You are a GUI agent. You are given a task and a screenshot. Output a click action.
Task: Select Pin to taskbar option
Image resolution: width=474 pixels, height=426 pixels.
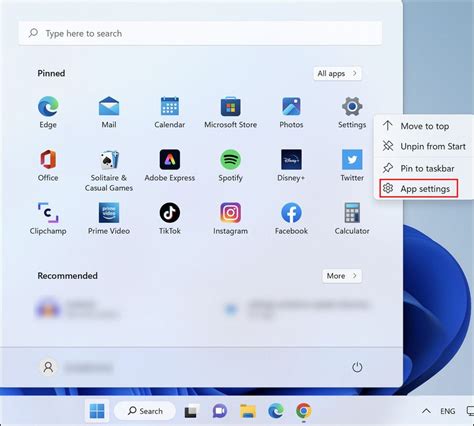(425, 168)
